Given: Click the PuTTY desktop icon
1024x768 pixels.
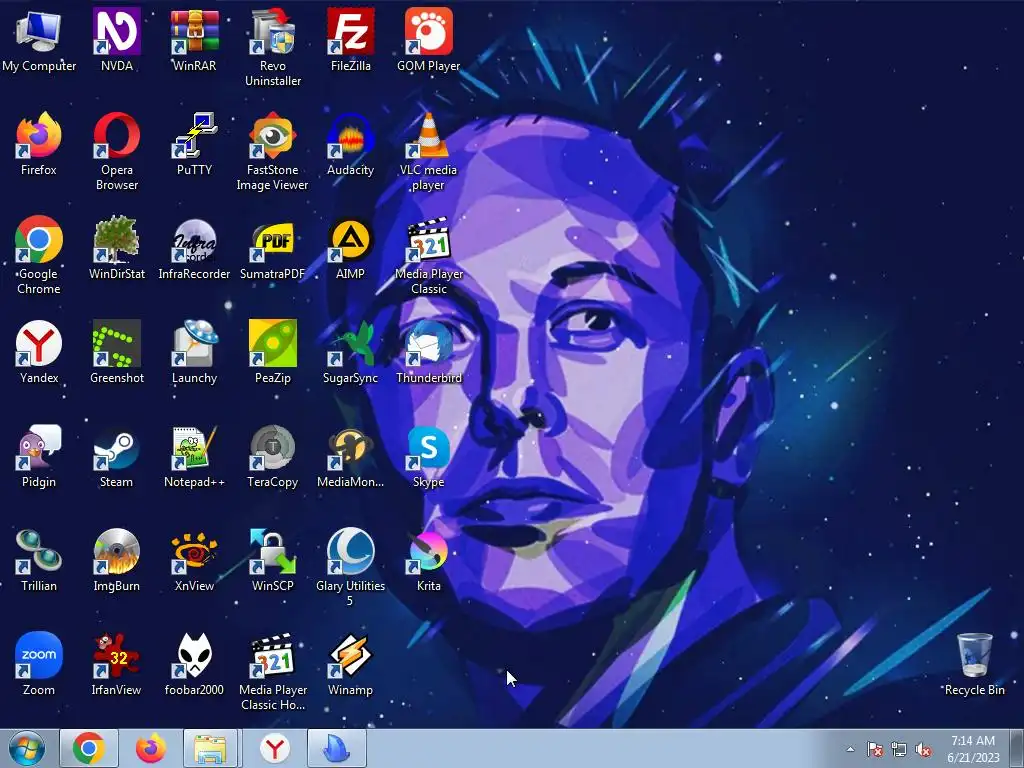Looking at the screenshot, I should pyautogui.click(x=195, y=144).
